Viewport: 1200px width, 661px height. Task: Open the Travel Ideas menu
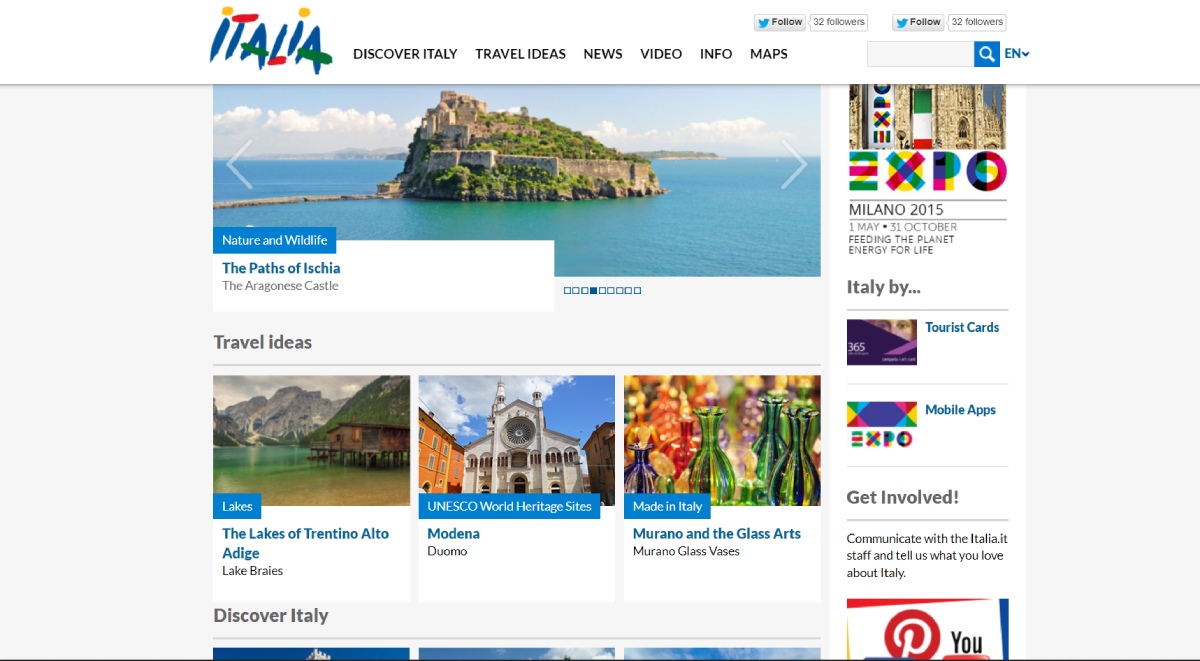coord(520,54)
